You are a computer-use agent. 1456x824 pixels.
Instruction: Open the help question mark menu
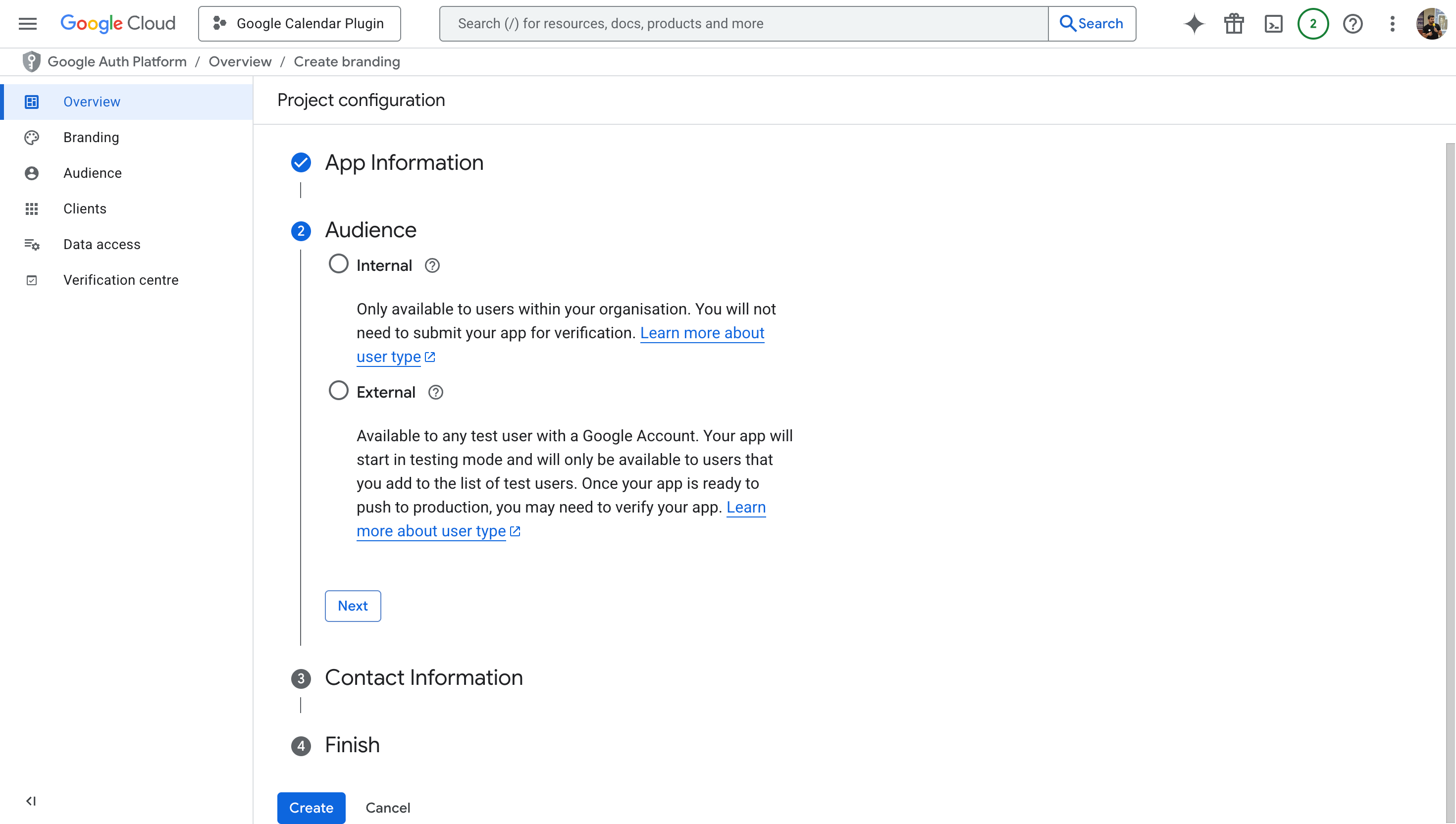tap(1352, 24)
